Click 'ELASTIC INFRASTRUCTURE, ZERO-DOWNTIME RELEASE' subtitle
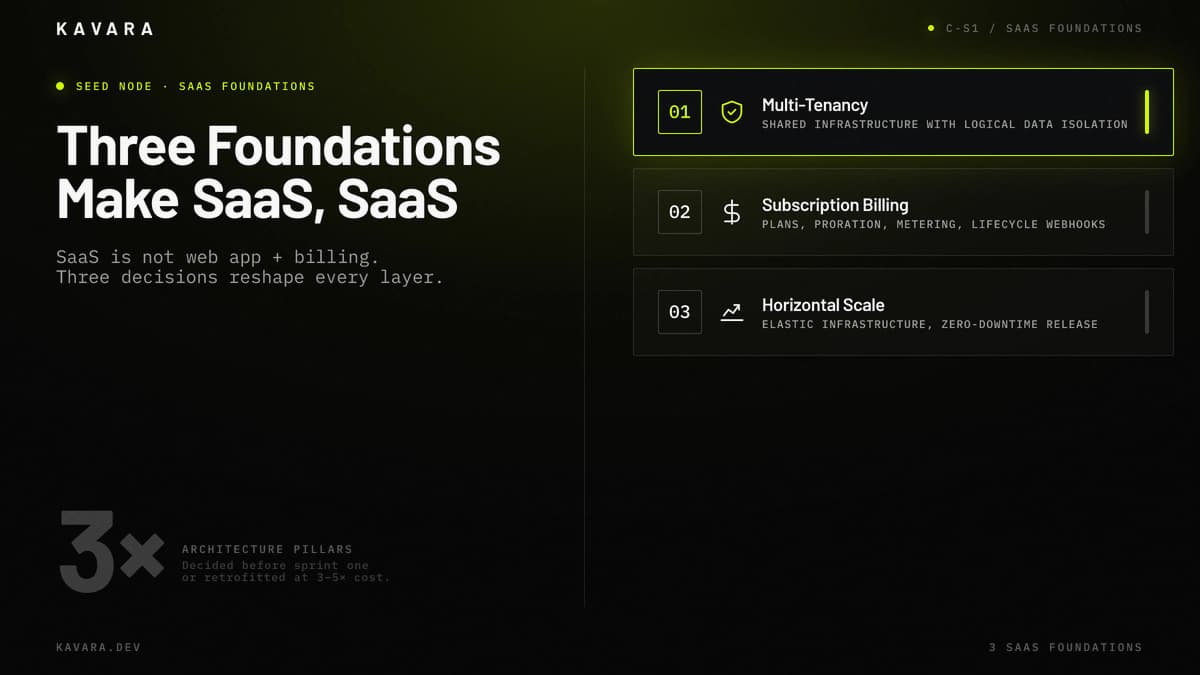Screen dimensions: 1200x675 click(x=930, y=325)
